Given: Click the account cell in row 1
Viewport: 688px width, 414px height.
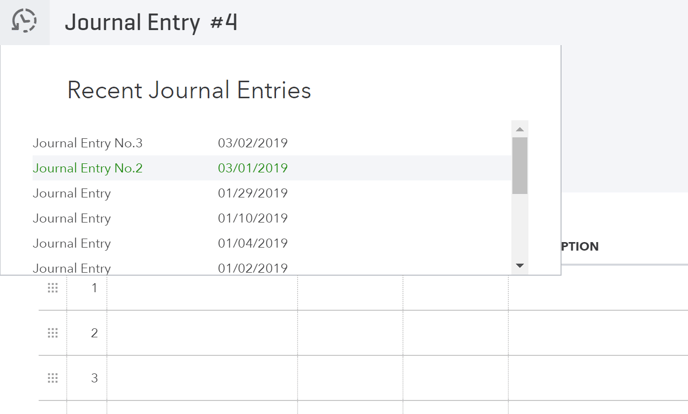Looking at the screenshot, I should (202, 288).
